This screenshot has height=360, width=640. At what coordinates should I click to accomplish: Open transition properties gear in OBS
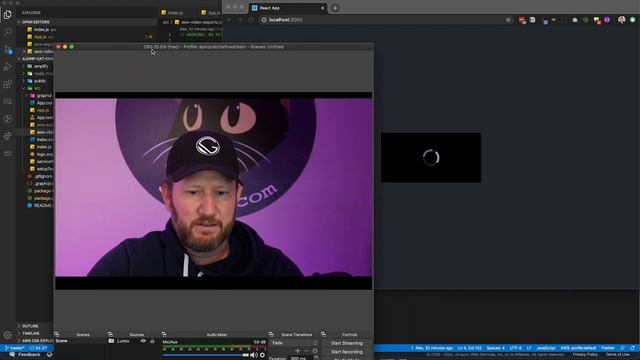coord(315,351)
